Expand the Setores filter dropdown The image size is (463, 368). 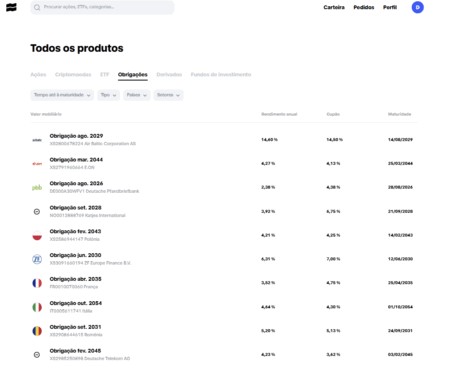click(x=168, y=95)
